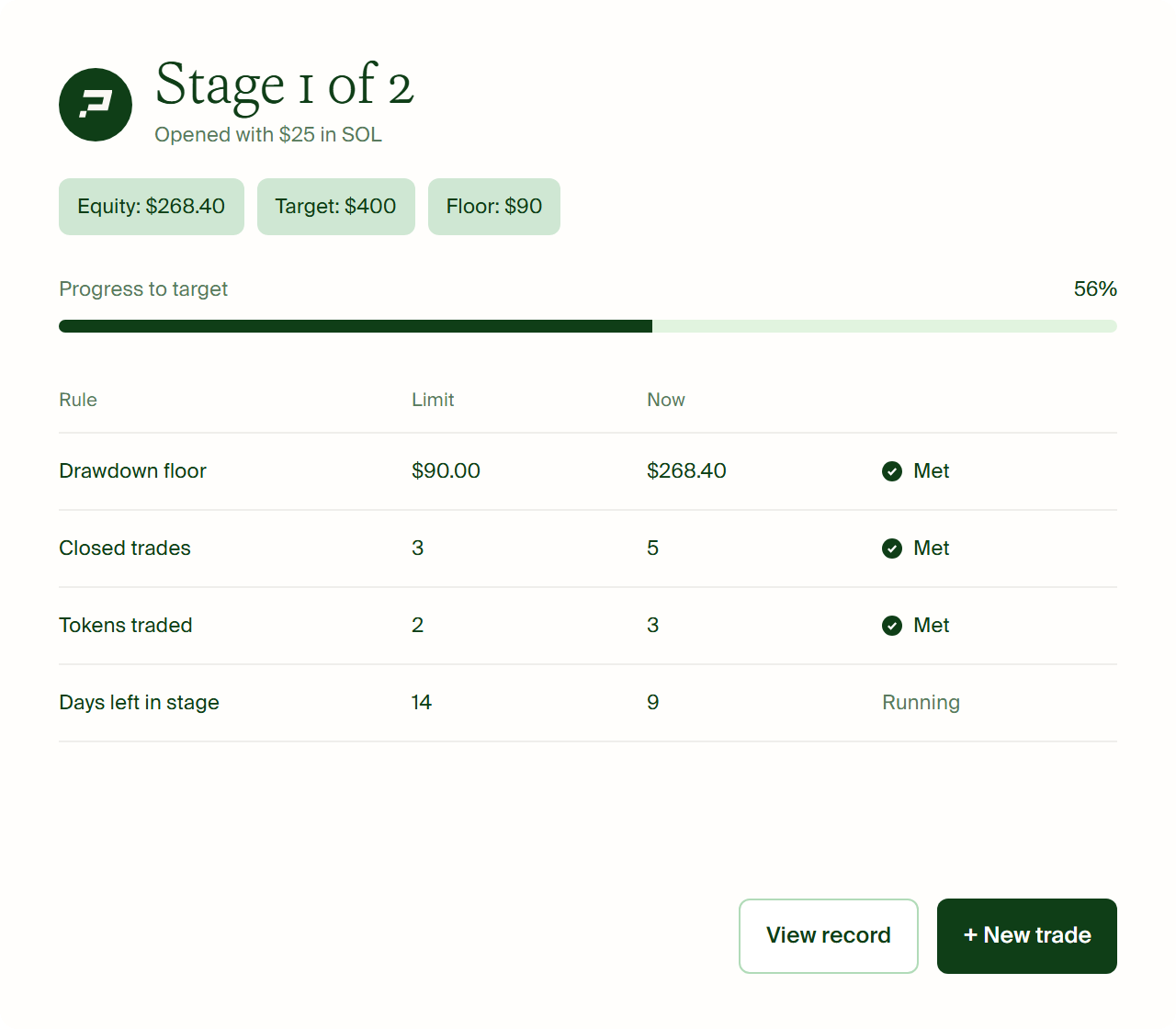Click the 56% progress value
Screen dimensions: 1176x1029
[1095, 289]
